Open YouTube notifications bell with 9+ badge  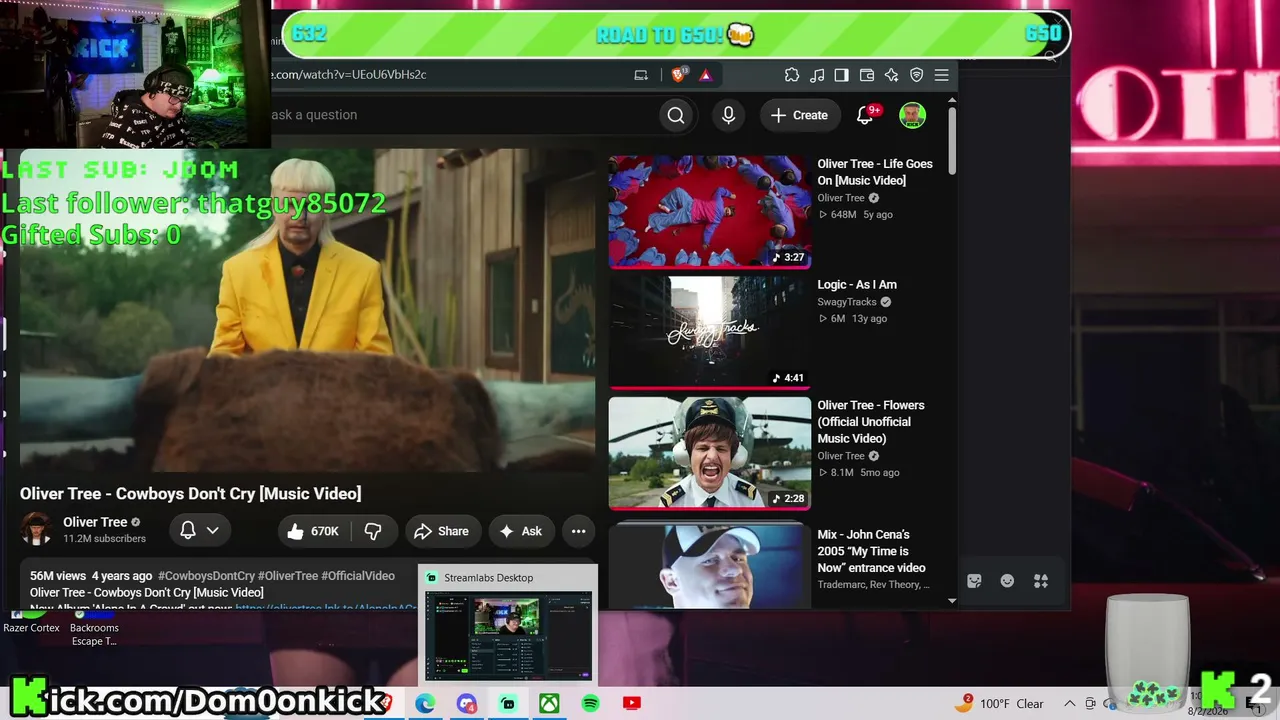866,115
